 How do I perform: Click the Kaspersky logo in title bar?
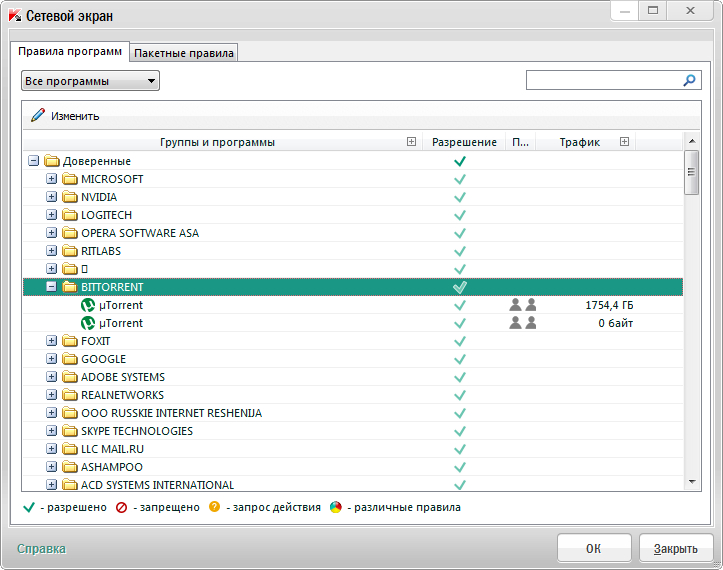coord(15,16)
